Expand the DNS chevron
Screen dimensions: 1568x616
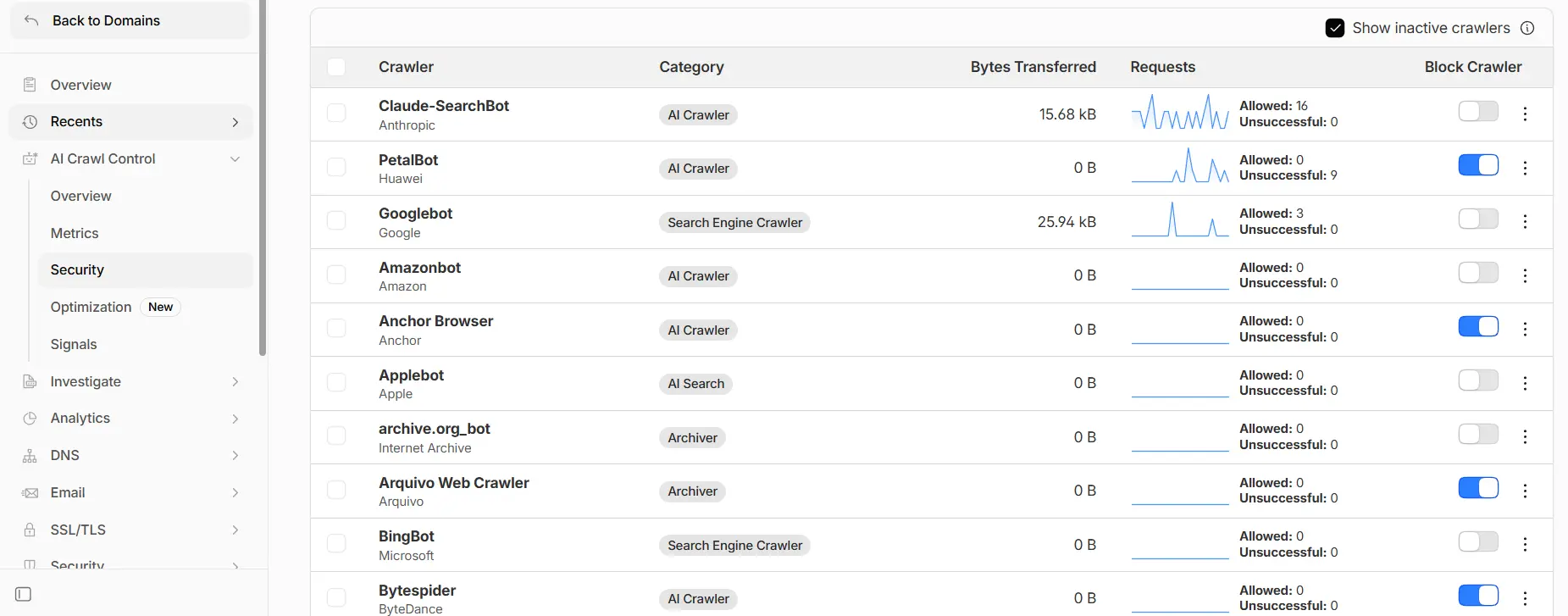[235, 456]
